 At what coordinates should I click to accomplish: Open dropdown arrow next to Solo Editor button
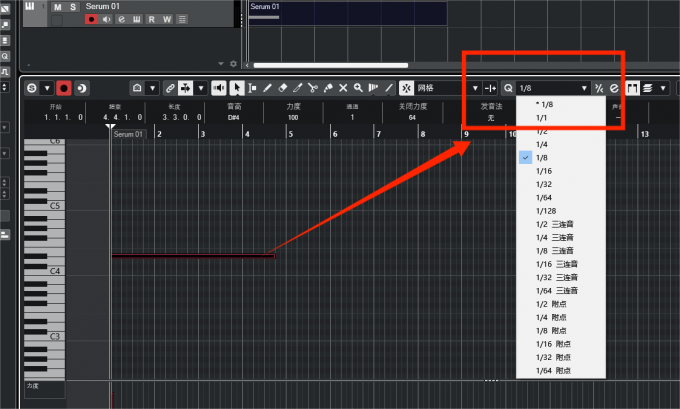(x=47, y=88)
